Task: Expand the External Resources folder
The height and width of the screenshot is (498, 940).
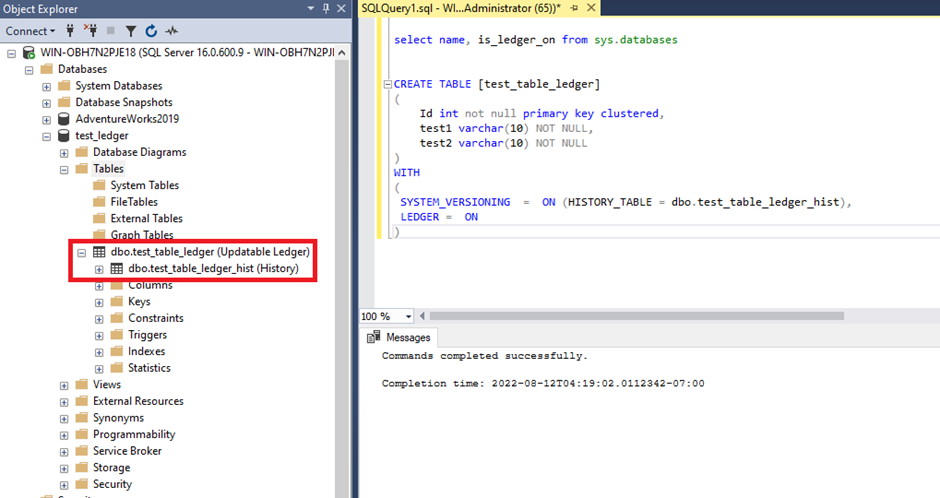Action: [64, 402]
